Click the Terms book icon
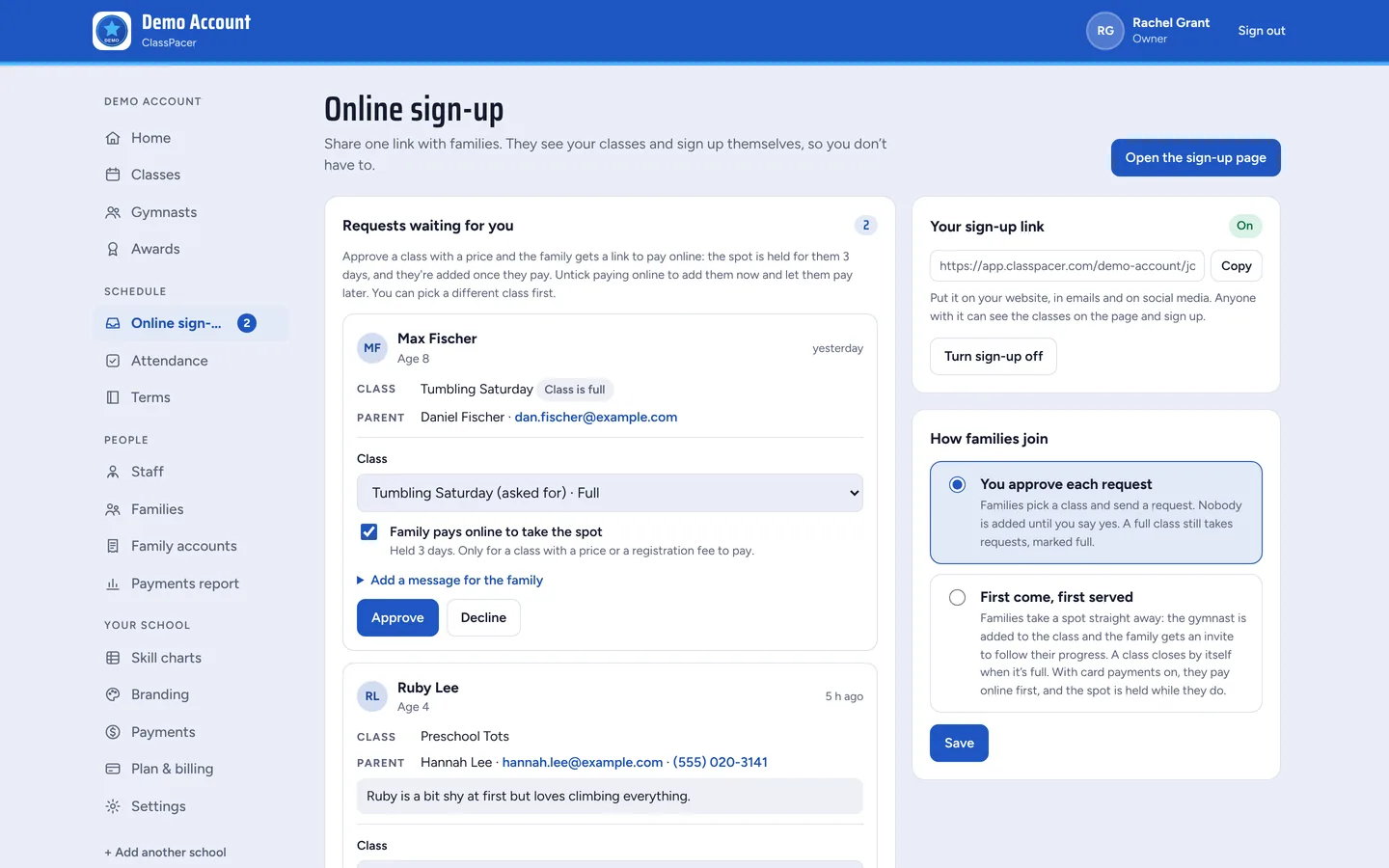Screen dimensions: 1389x868 (113, 397)
